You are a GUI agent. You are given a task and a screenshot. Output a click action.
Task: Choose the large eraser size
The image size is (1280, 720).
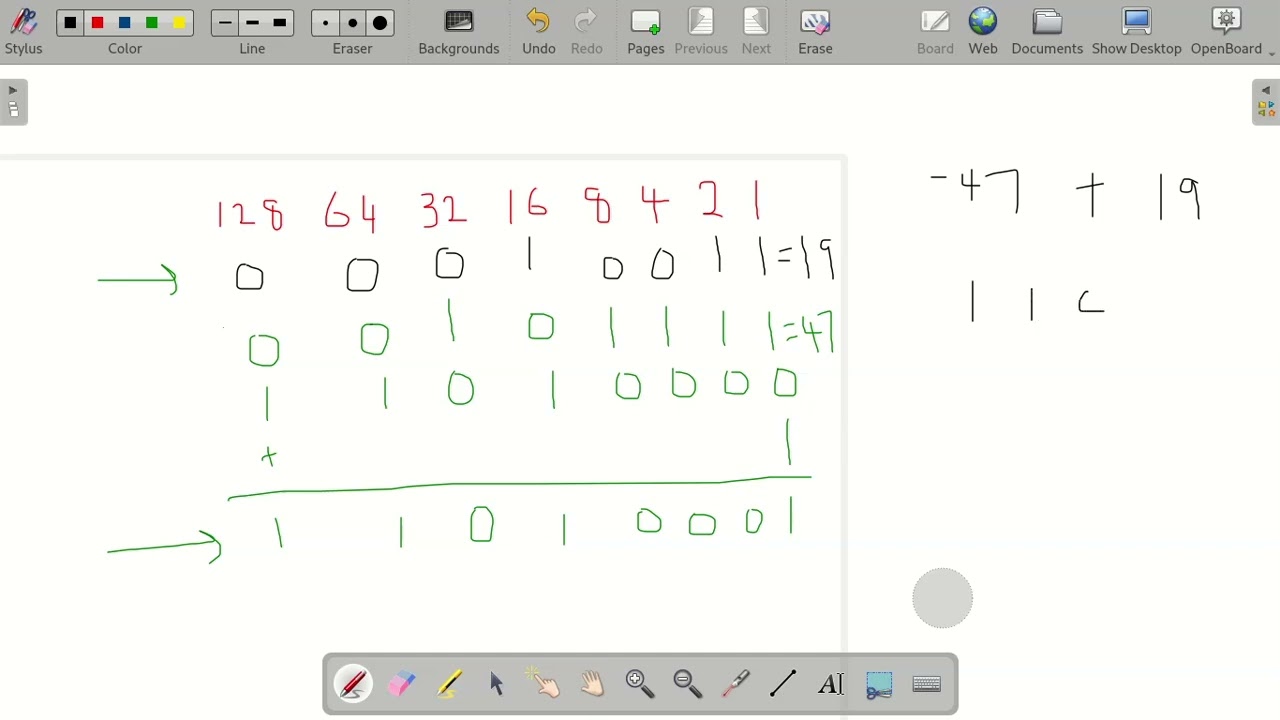380,23
